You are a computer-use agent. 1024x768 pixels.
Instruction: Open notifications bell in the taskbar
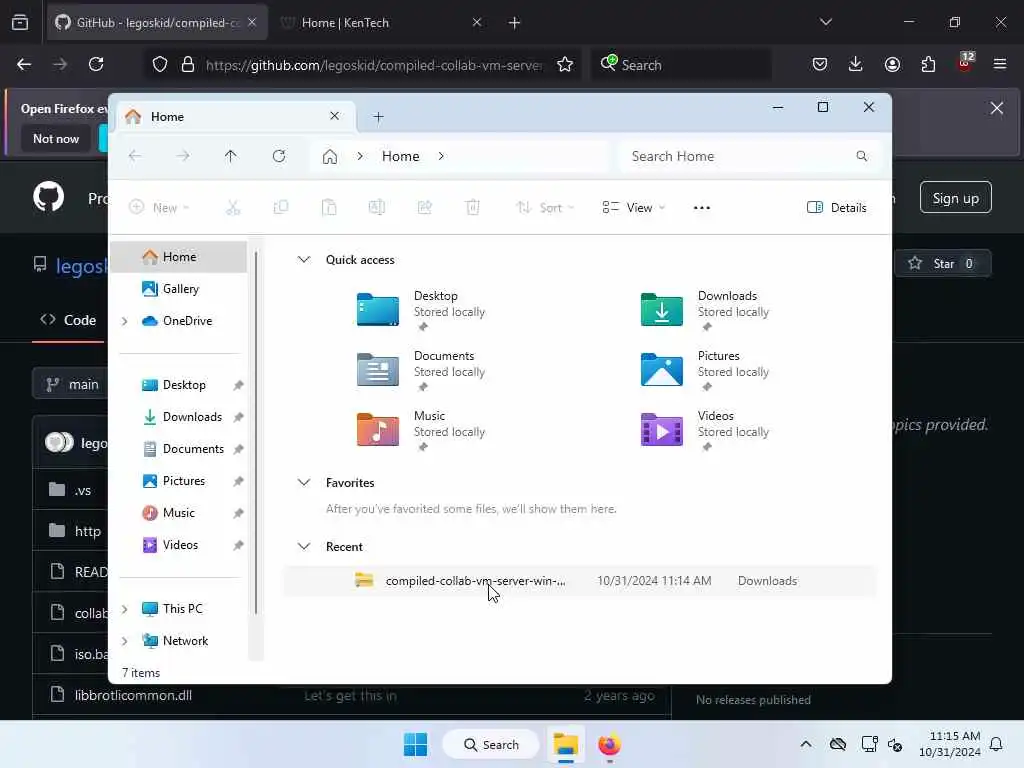point(996,744)
